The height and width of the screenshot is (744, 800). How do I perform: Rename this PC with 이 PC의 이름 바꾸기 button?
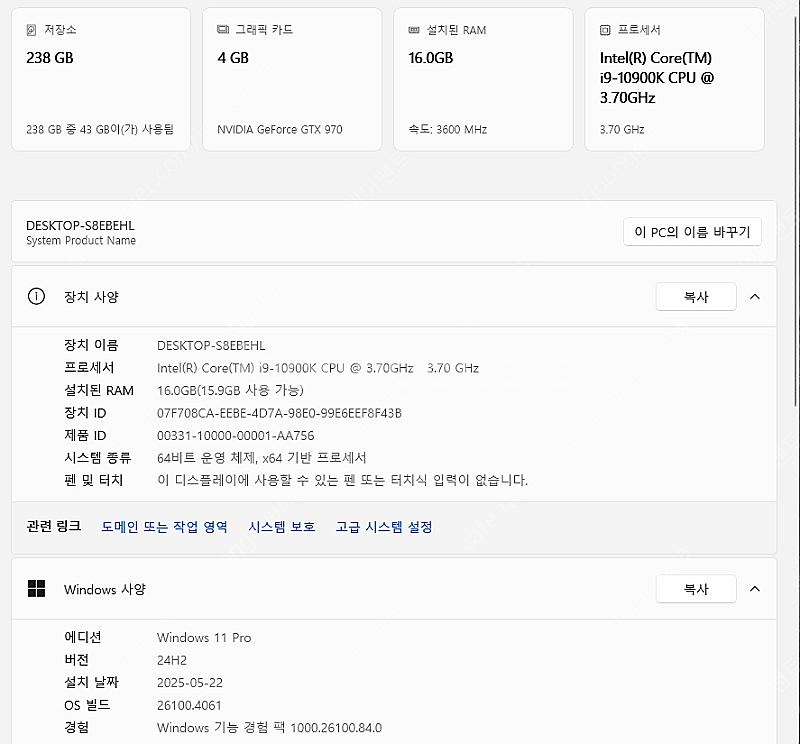[692, 232]
